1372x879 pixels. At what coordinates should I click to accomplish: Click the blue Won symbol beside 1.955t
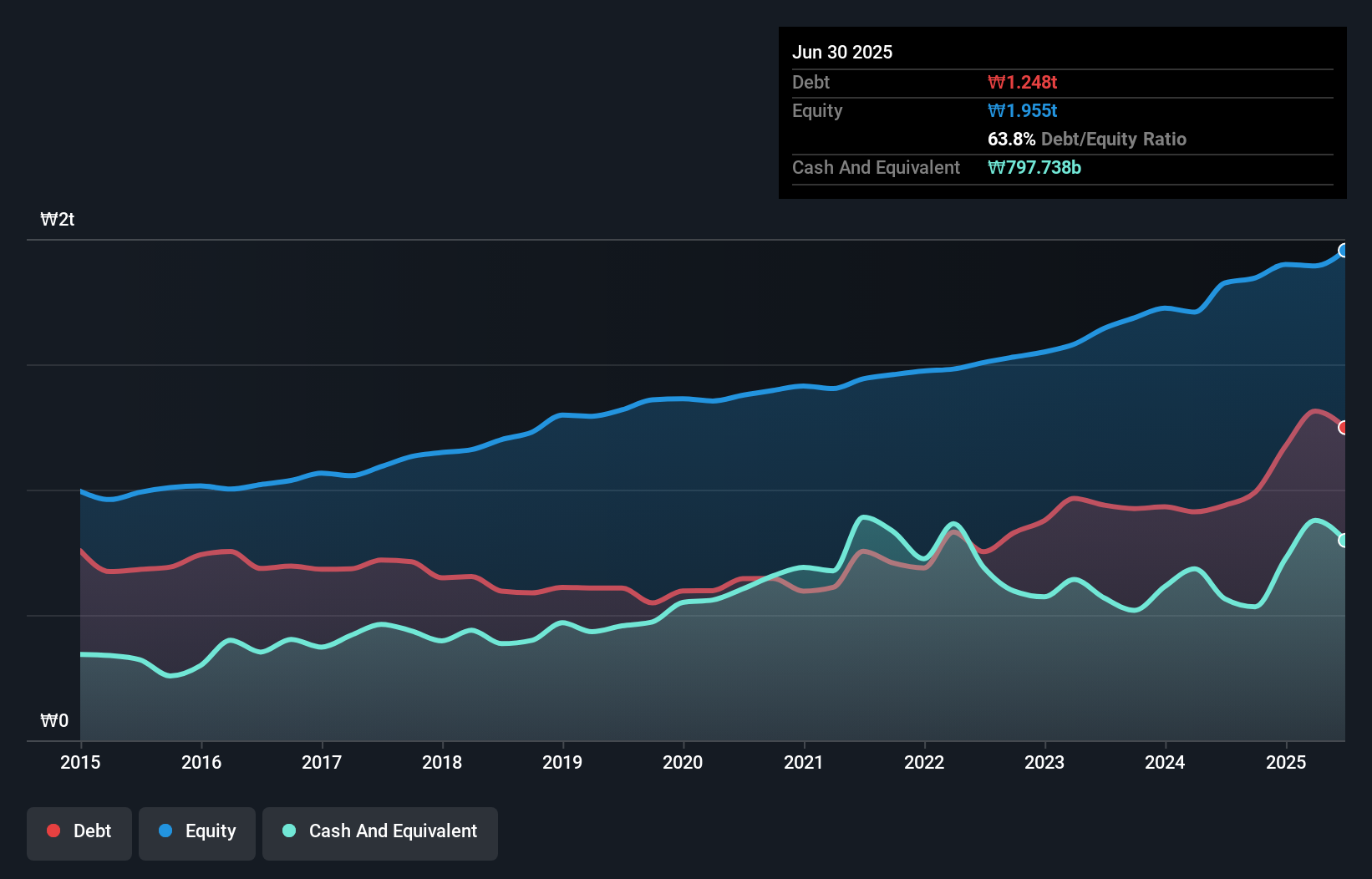tap(995, 109)
